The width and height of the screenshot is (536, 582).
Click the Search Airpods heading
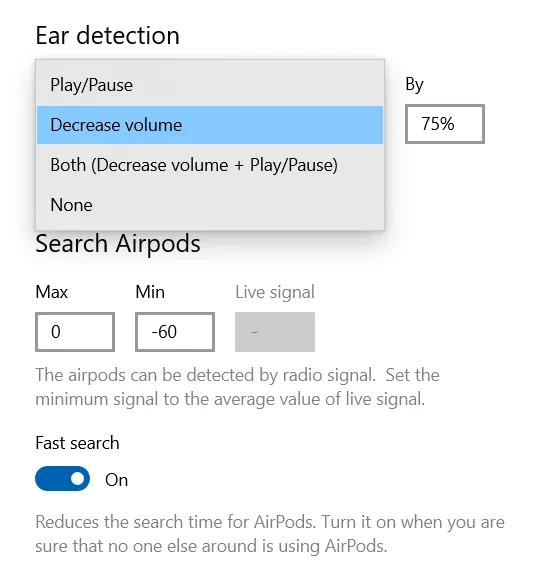[x=118, y=244]
